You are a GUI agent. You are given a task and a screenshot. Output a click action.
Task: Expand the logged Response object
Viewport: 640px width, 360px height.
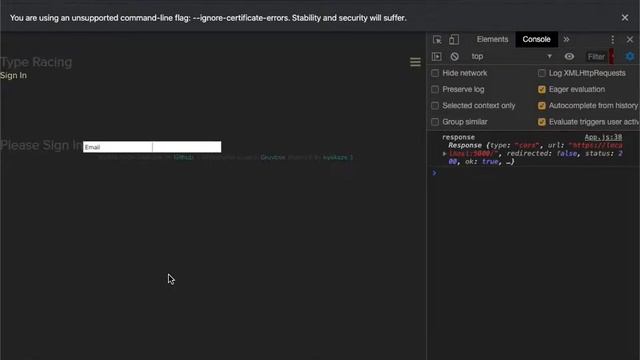[444, 154]
